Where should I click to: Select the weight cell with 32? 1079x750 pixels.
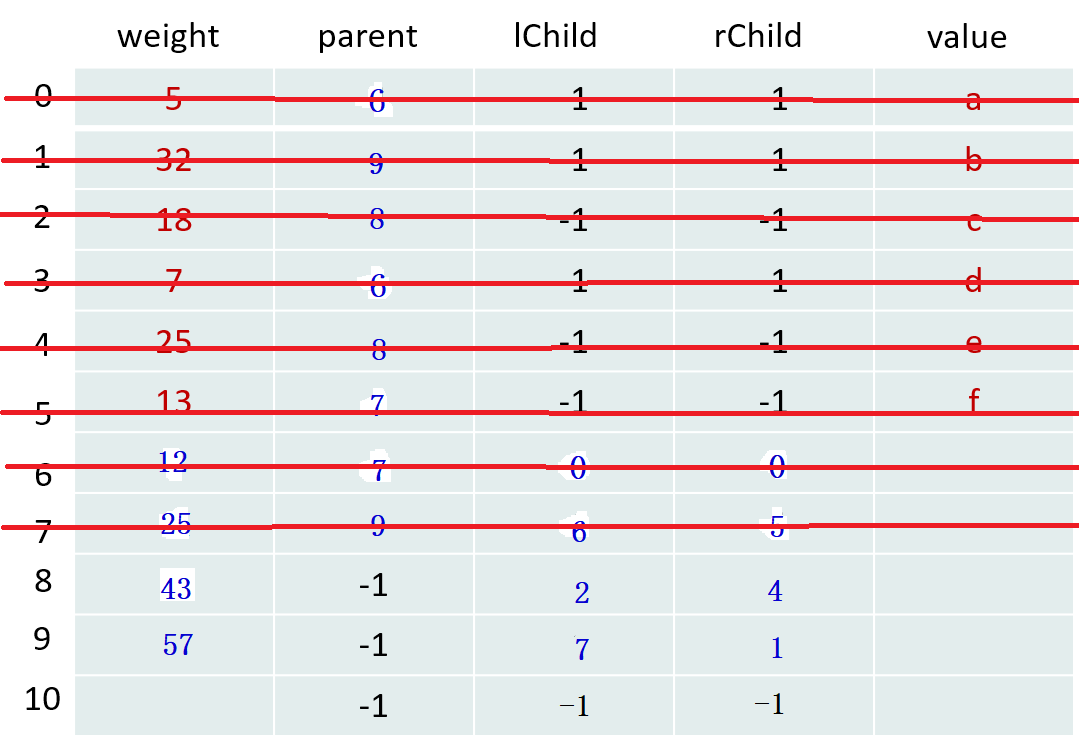[174, 160]
